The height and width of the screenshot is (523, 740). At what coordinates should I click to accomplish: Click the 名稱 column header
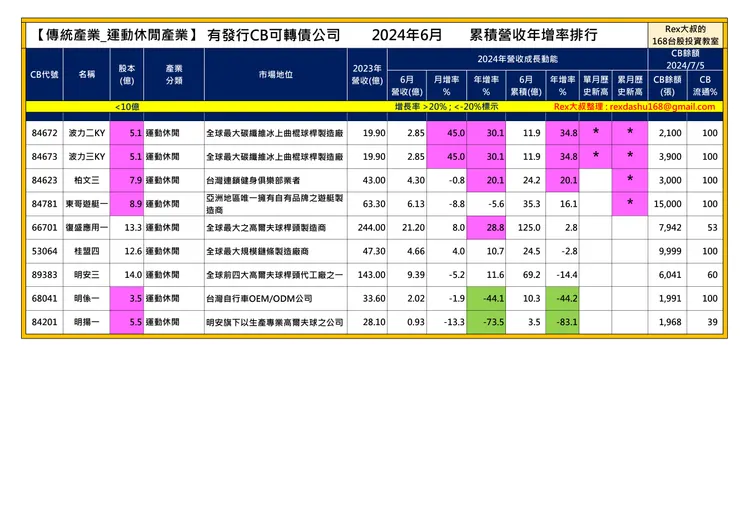86,74
